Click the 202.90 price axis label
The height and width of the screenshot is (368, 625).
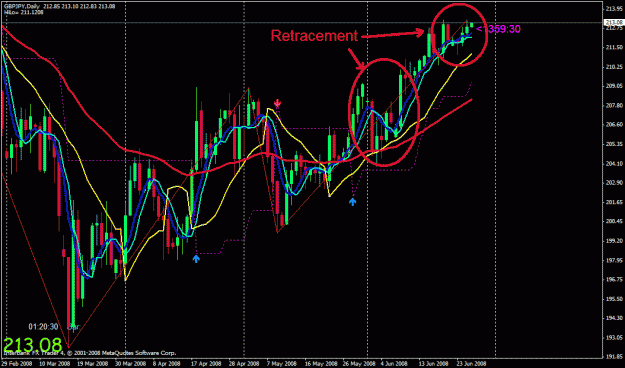tap(614, 183)
